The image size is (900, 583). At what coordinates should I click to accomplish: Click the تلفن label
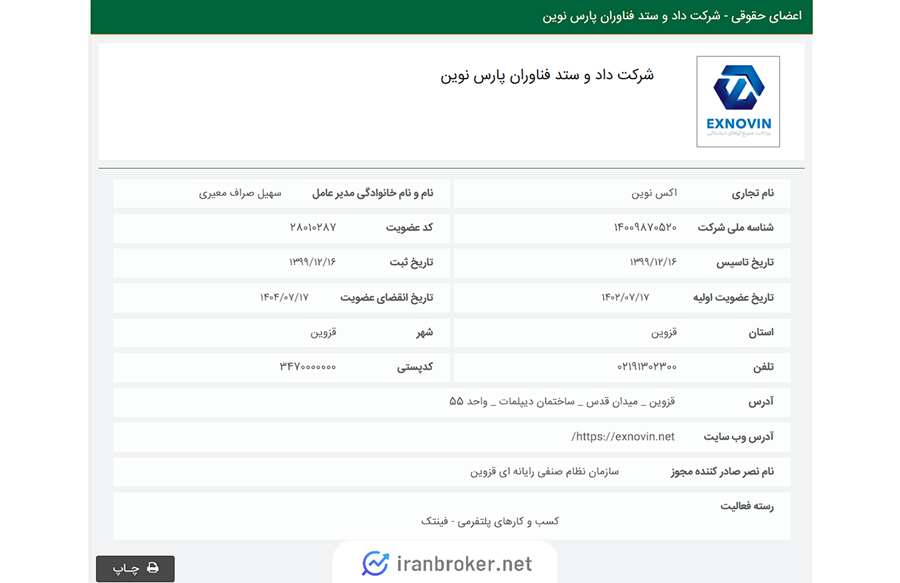(x=763, y=367)
